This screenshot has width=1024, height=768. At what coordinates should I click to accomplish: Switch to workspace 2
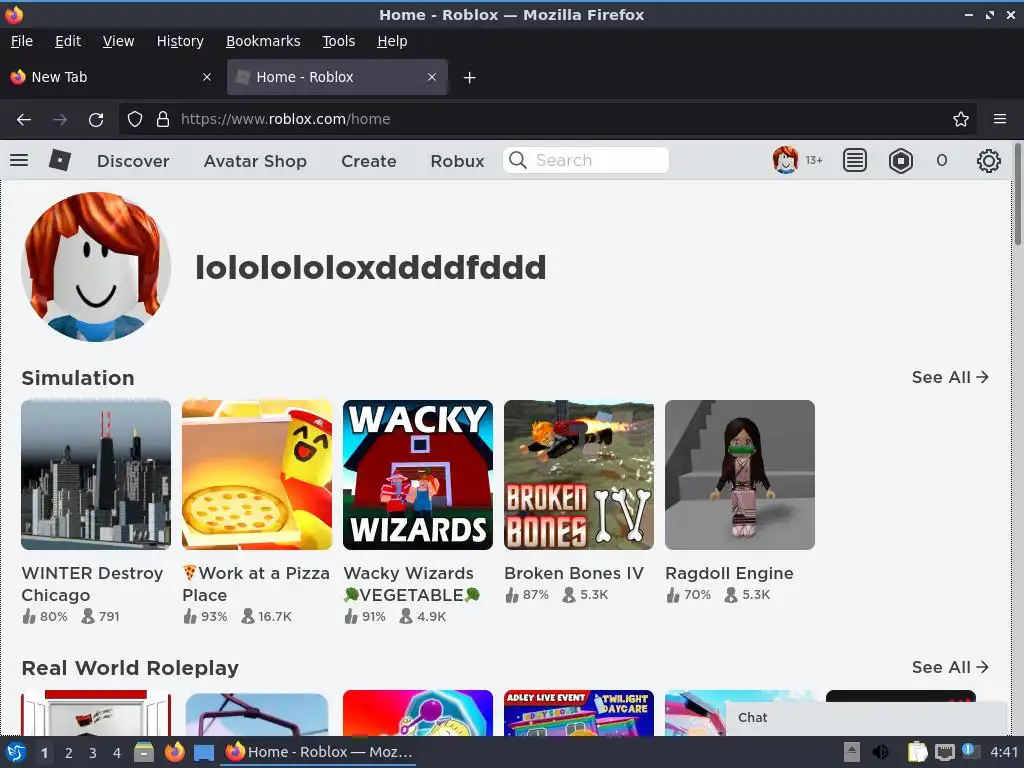[69, 753]
